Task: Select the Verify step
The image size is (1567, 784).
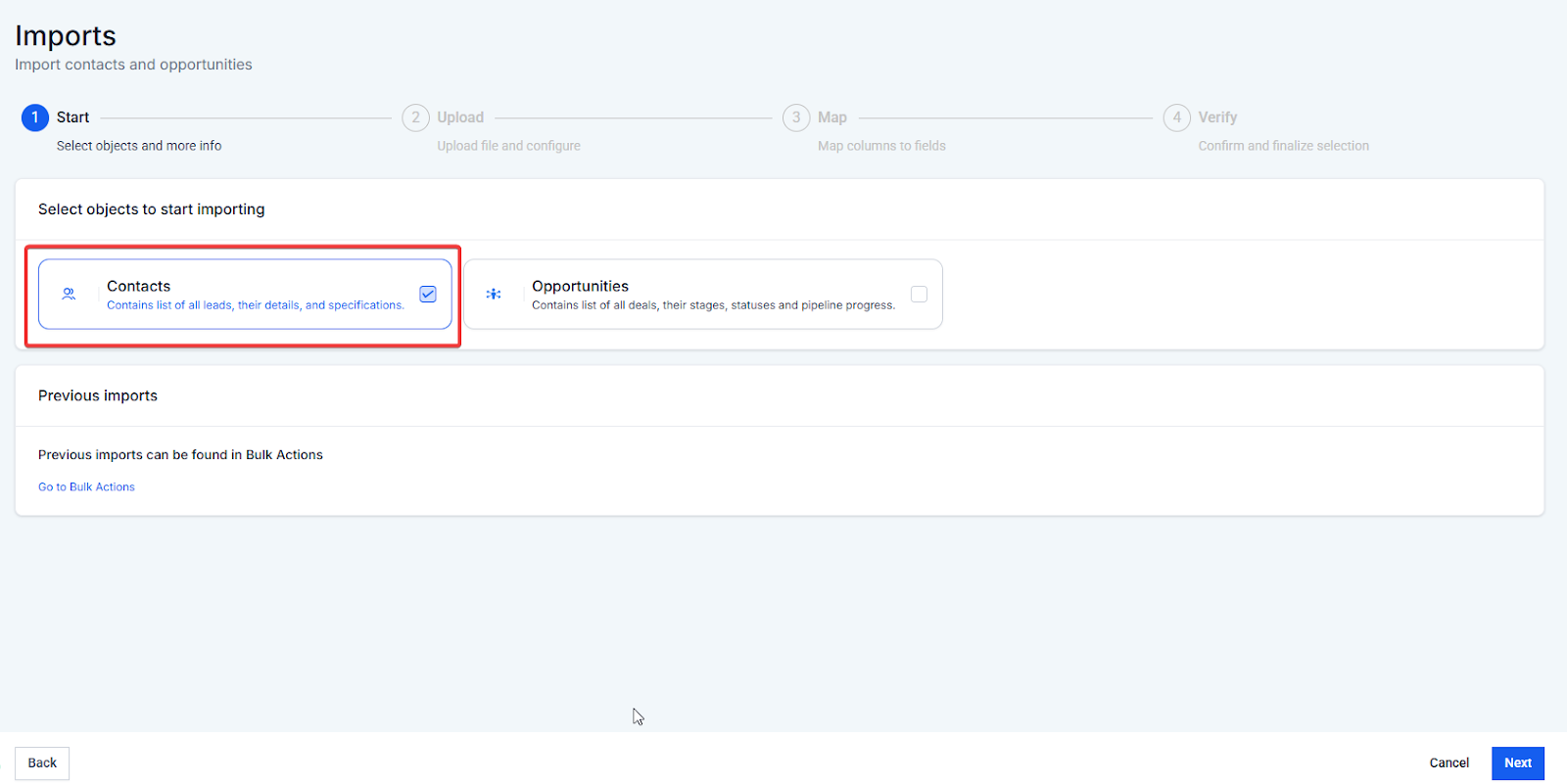Action: 1217,117
